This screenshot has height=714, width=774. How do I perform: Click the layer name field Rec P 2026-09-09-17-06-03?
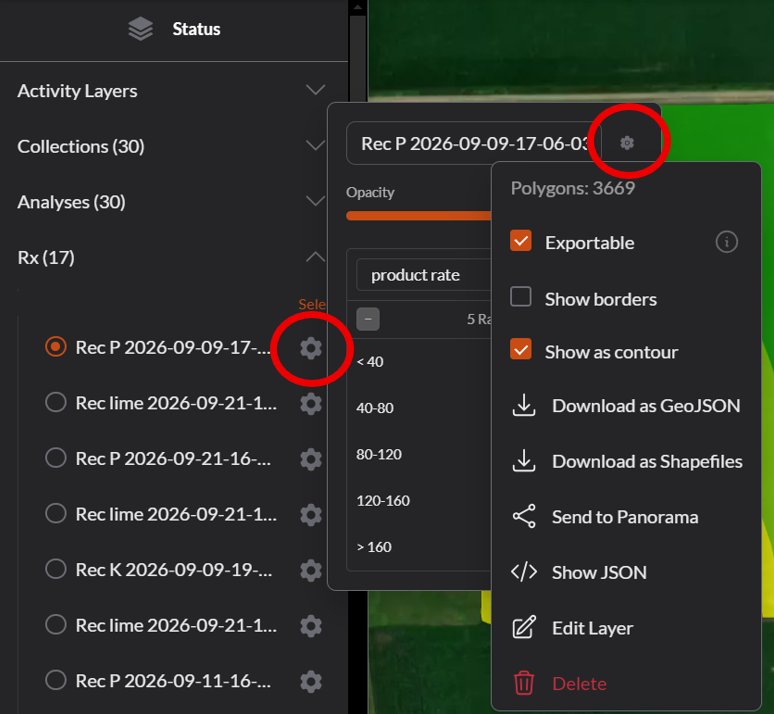click(474, 143)
